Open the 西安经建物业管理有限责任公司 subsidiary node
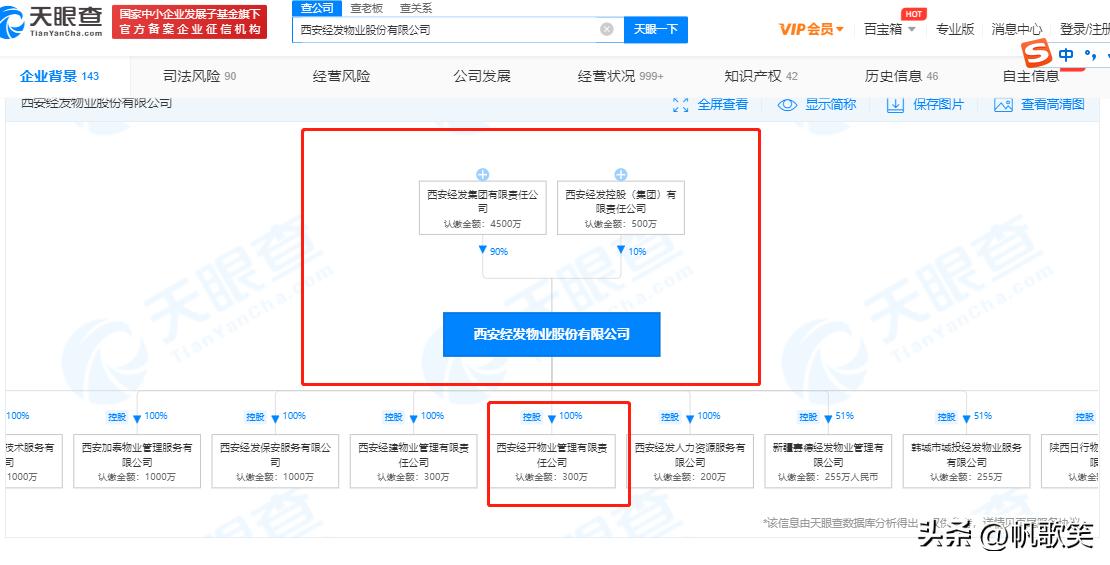Screen dimensions: 1110x565 click(413, 461)
